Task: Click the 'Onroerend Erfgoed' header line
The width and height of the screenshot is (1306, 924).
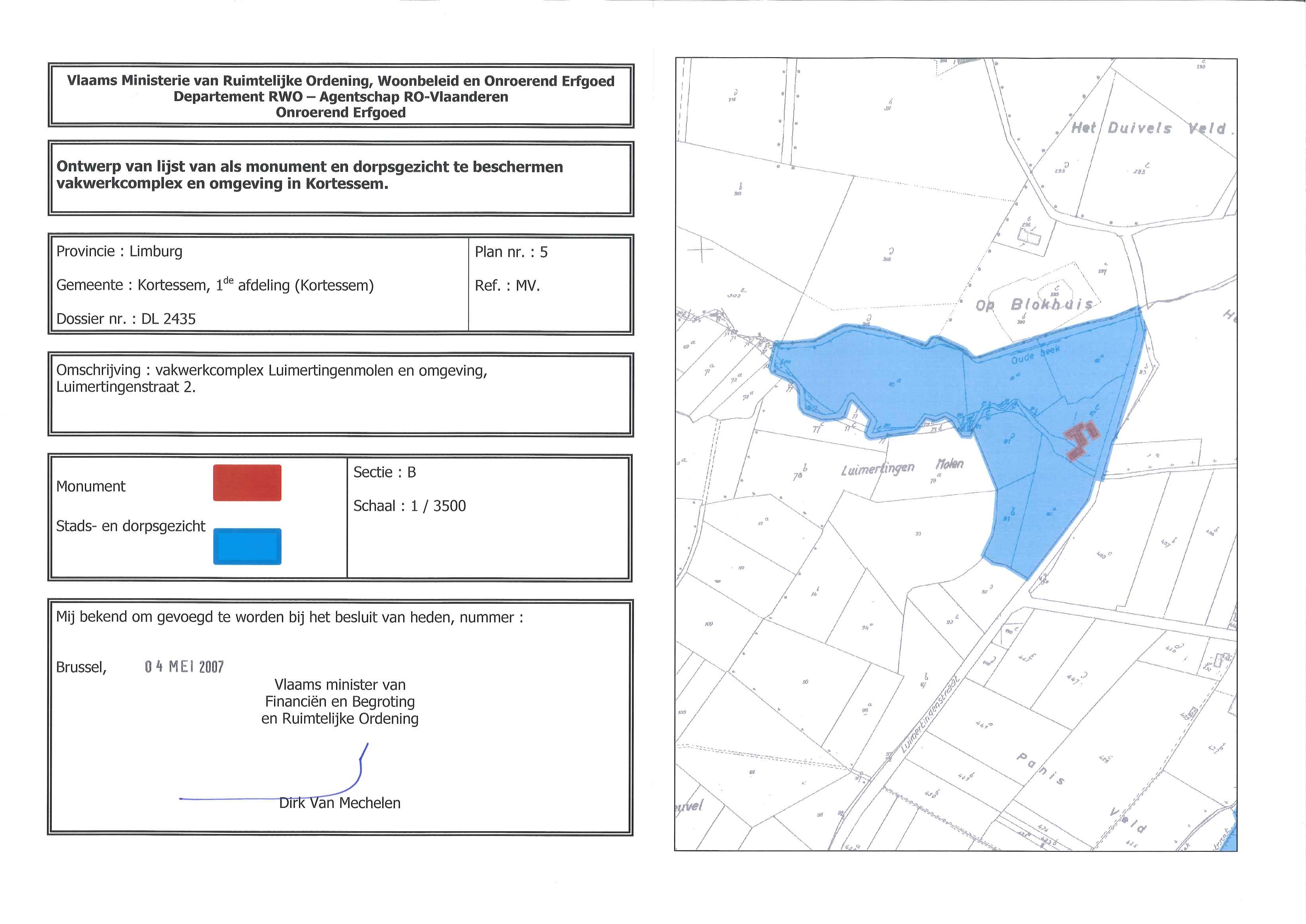Action: [340, 112]
